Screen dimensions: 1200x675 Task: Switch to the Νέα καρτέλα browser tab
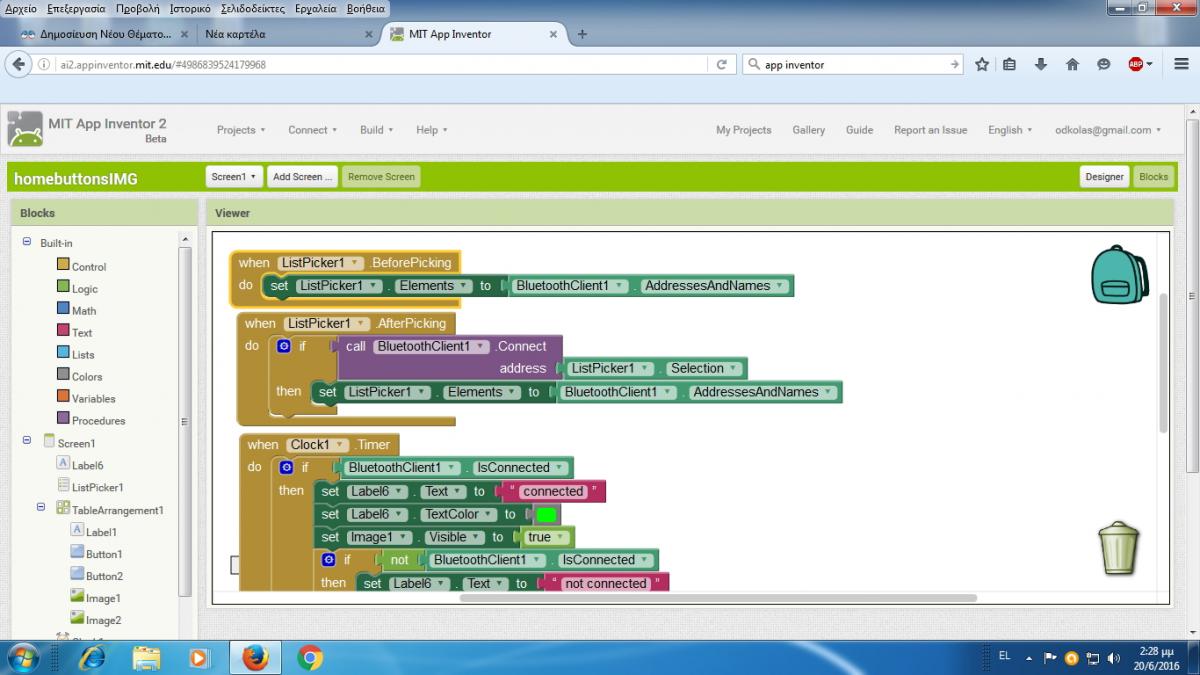tap(289, 34)
